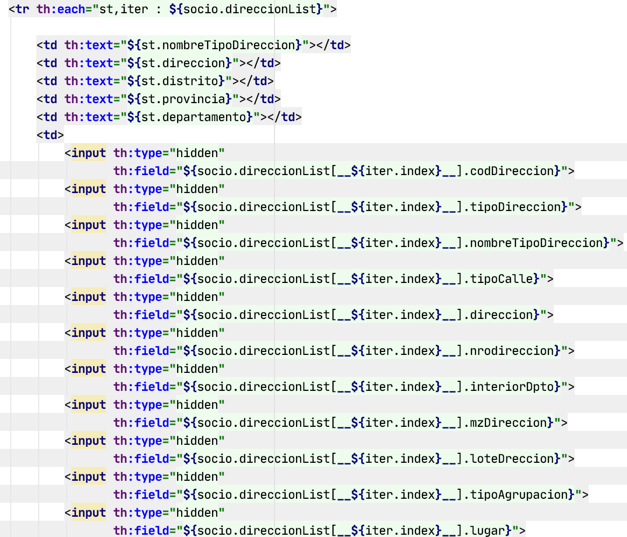This screenshot has width=627, height=537.
Task: Click the ${st.direccion} td line
Action: point(158,63)
